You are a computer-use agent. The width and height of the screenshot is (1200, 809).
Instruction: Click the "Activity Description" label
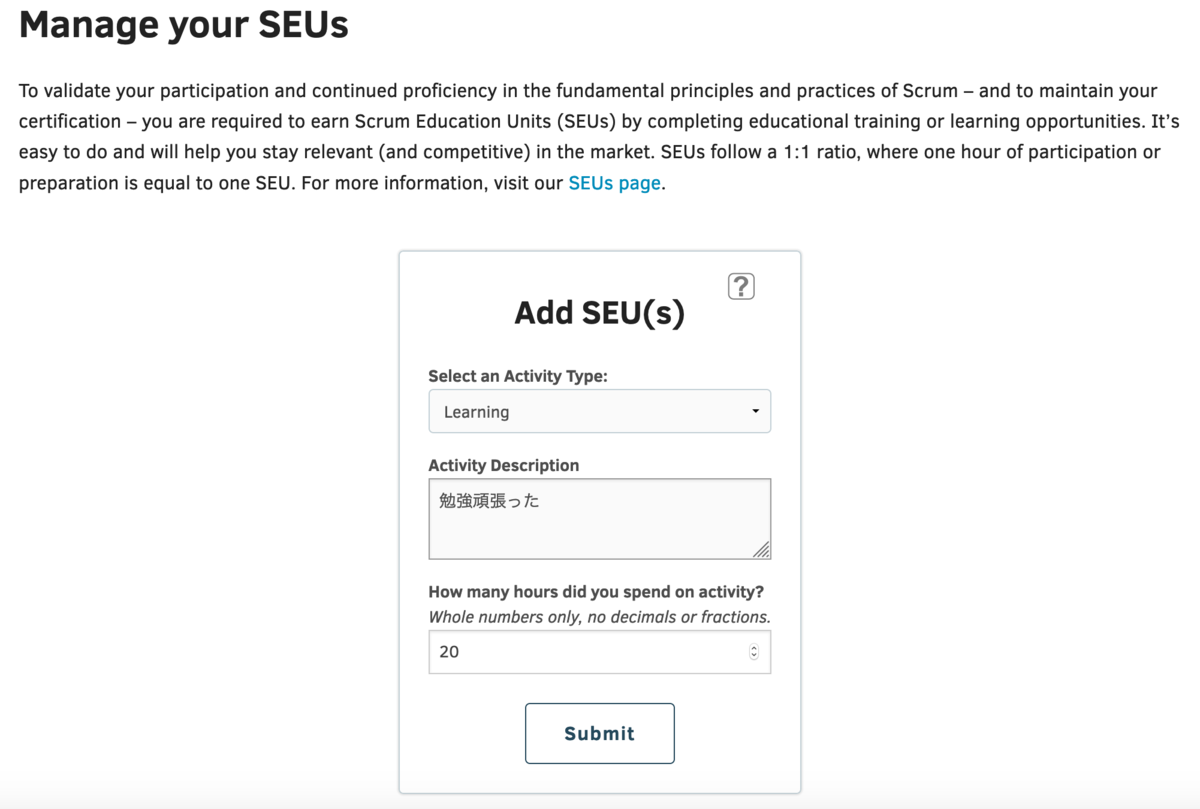[x=504, y=465]
